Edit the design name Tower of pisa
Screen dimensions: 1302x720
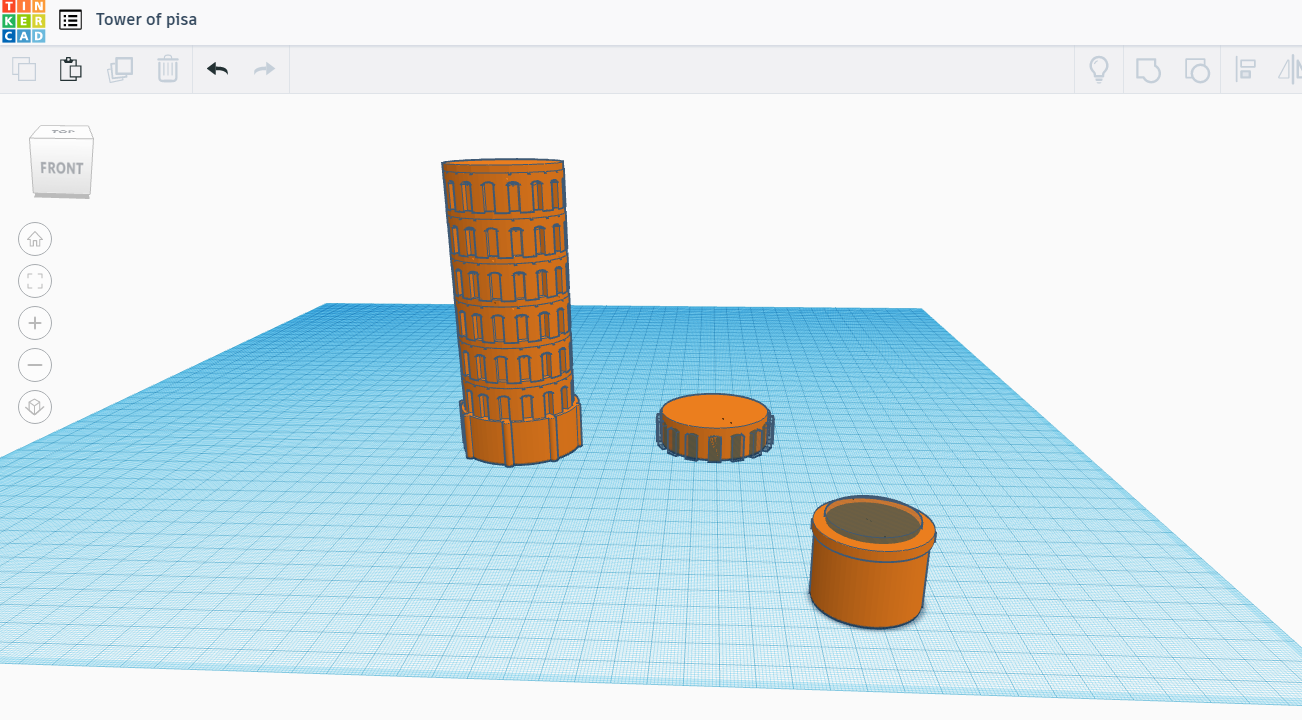coord(146,20)
